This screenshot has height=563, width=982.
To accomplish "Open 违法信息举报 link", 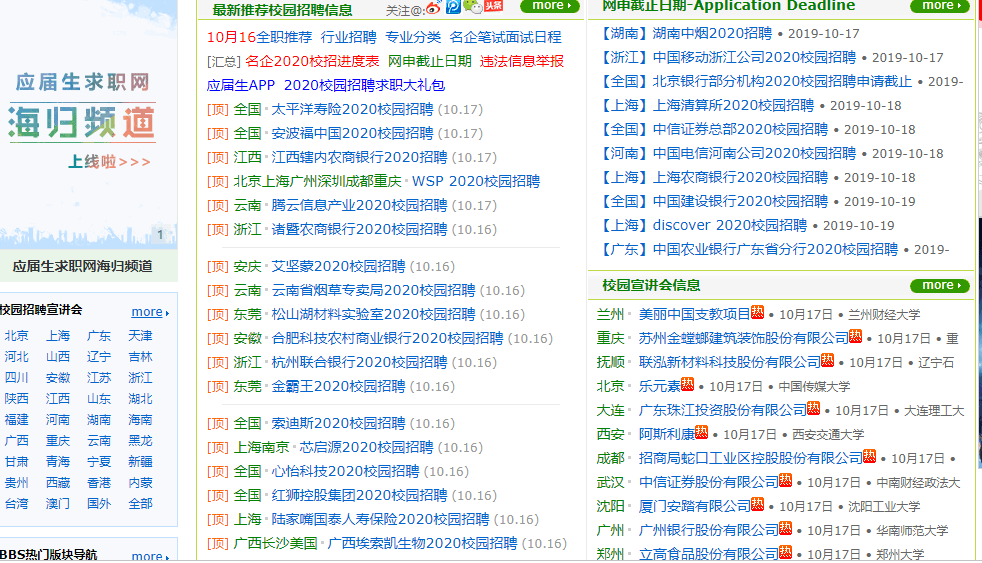I will (x=522, y=61).
